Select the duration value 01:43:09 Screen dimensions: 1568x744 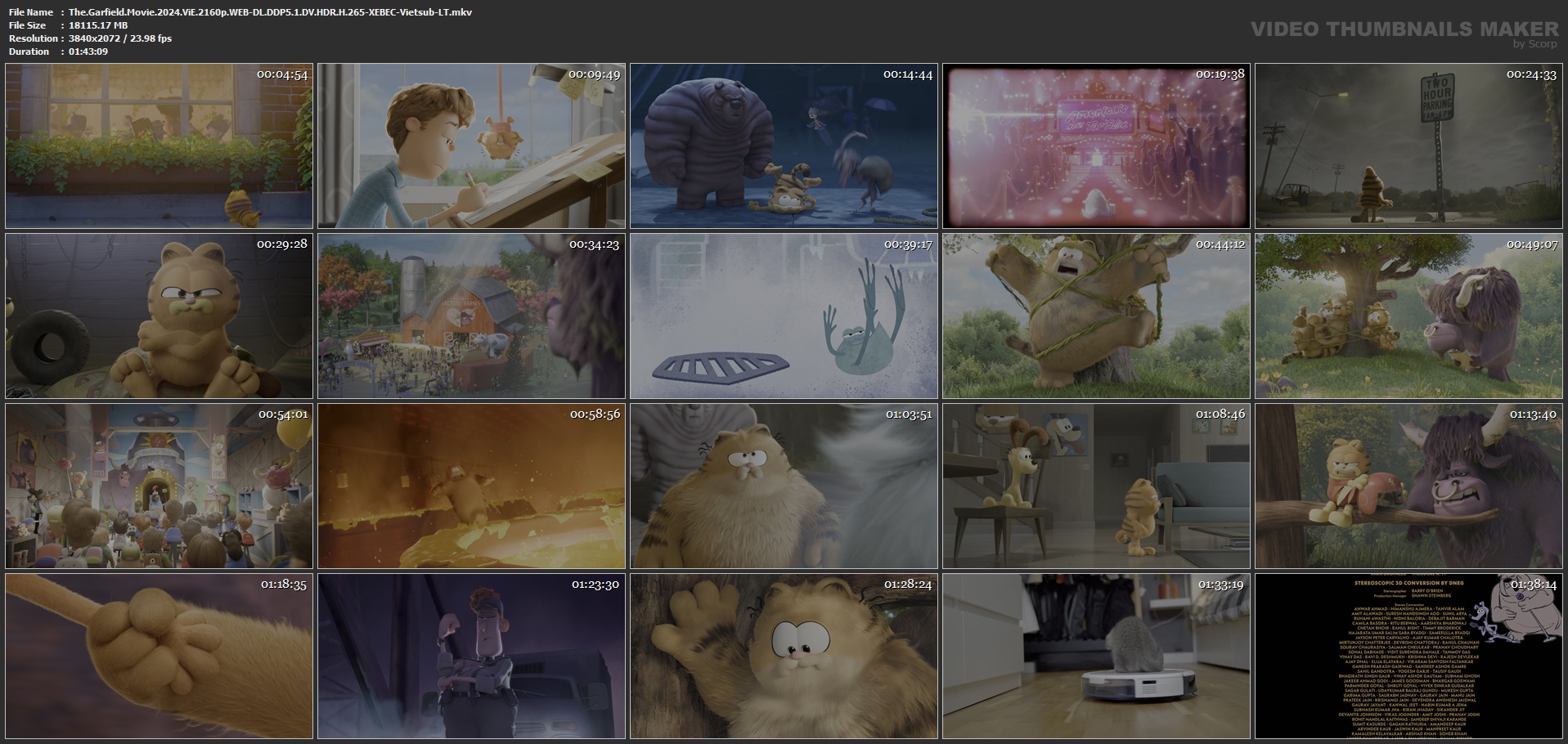tap(88, 52)
